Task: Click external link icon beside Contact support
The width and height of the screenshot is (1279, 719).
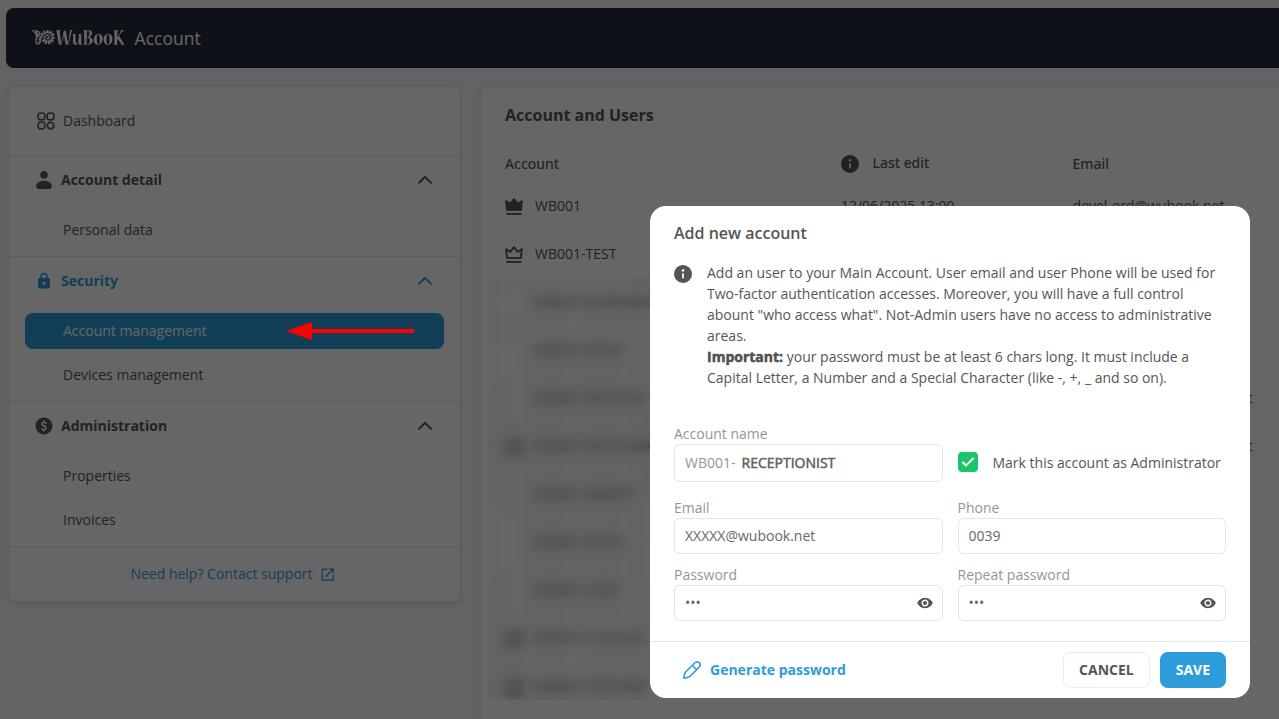Action: 327,574
